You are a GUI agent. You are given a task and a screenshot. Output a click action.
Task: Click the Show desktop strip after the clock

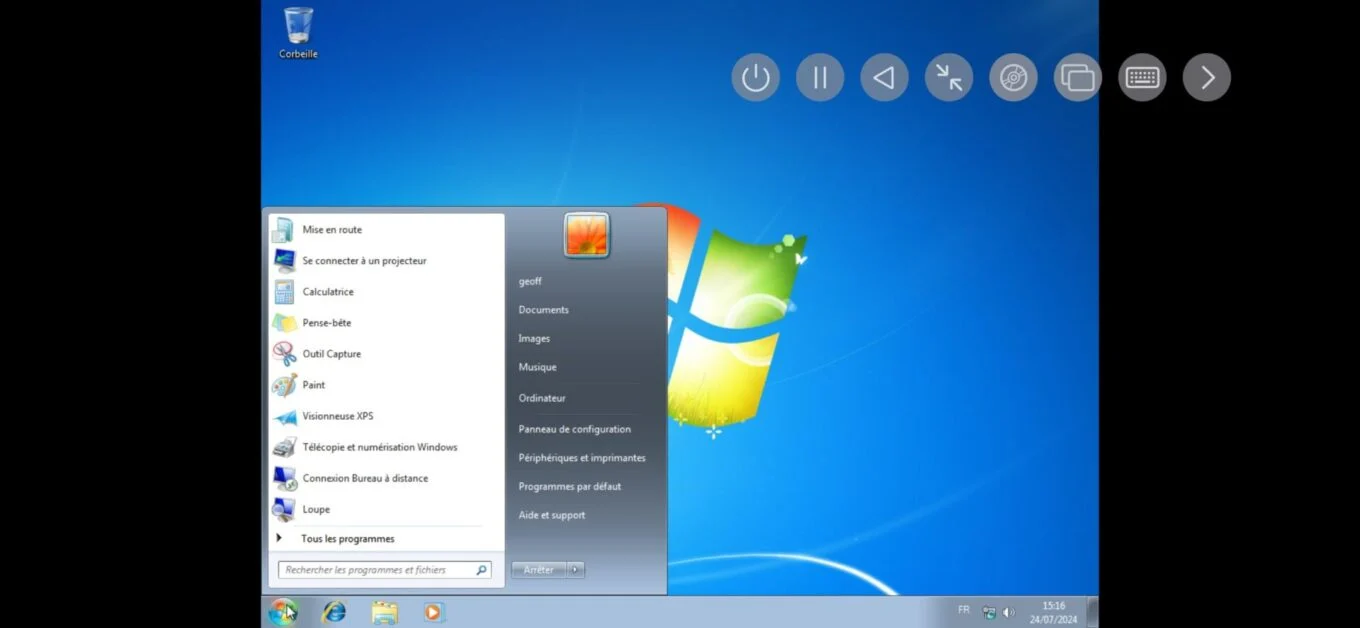(1093, 612)
